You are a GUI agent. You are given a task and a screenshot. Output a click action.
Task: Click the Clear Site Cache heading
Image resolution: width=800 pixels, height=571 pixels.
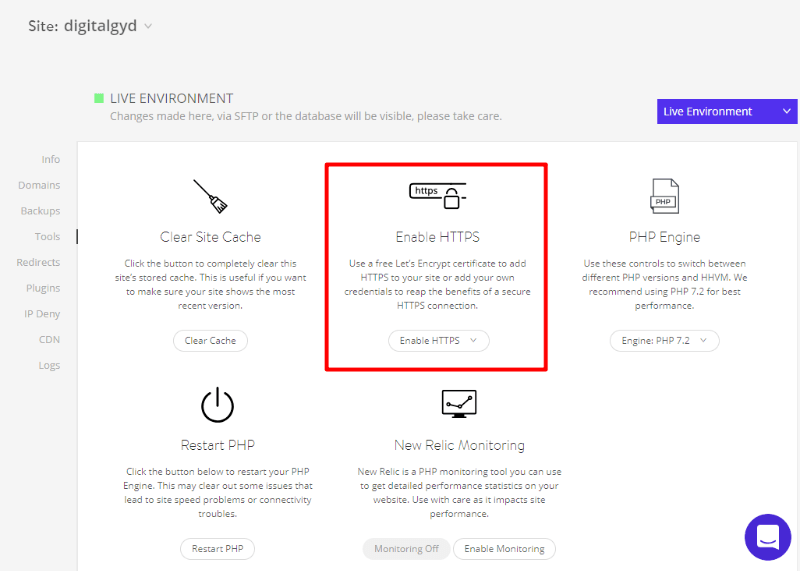(210, 237)
